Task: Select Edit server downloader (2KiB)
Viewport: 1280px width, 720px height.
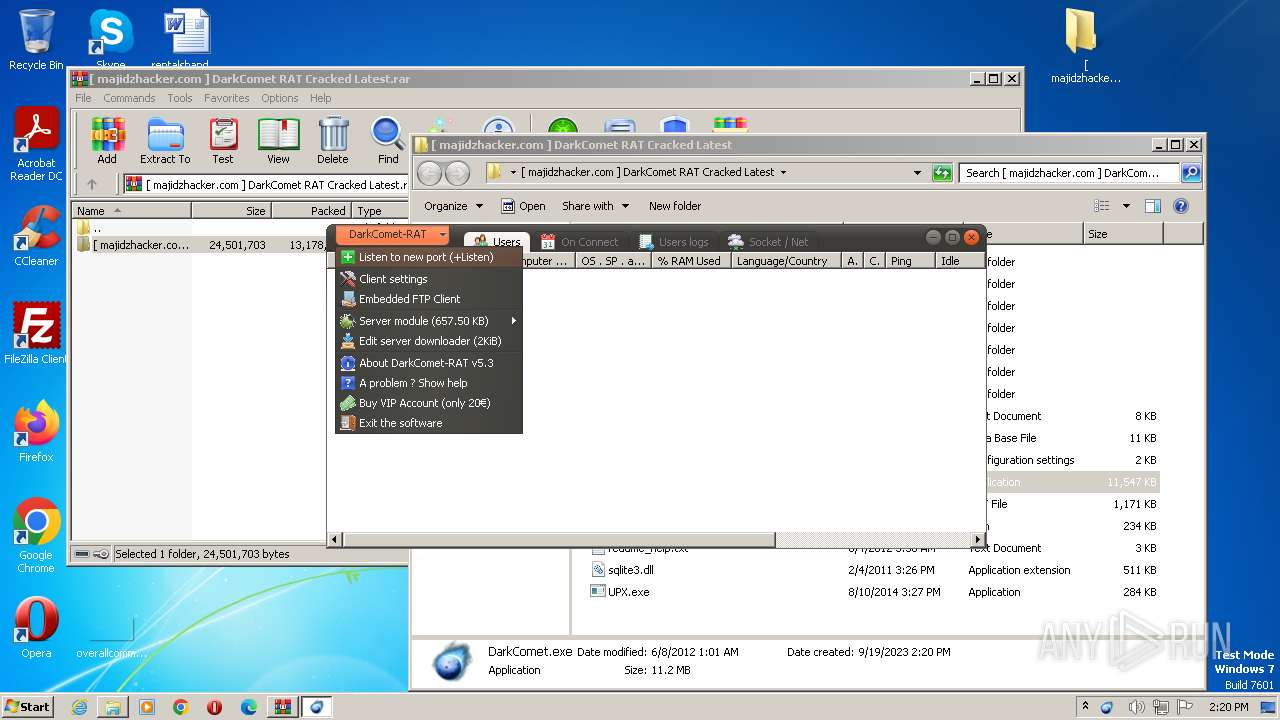Action: click(429, 341)
